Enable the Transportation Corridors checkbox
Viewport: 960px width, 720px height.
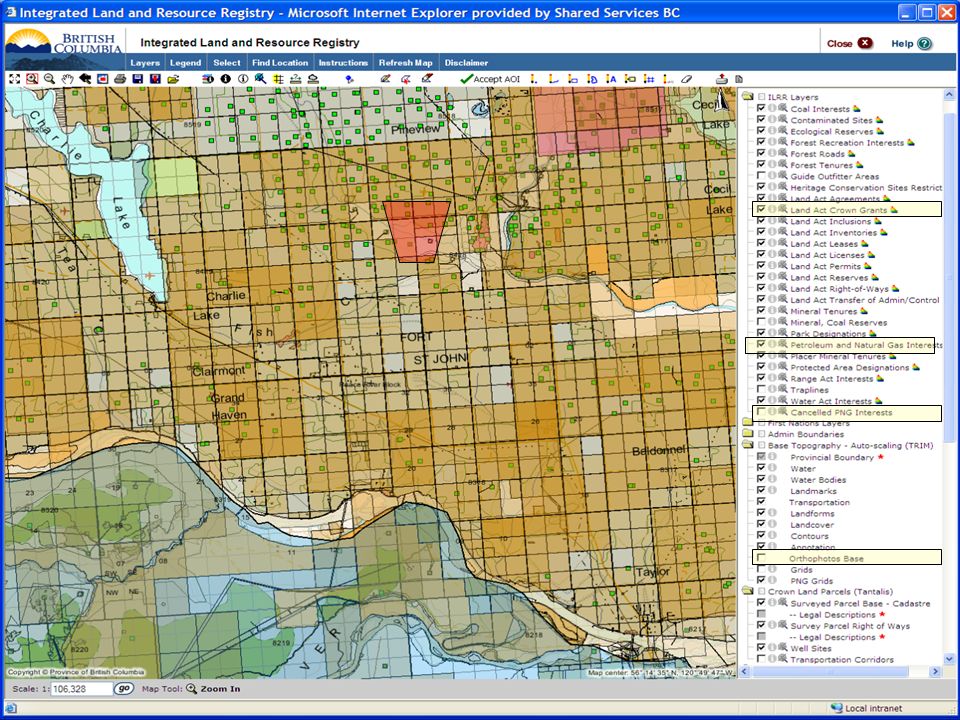coord(761,659)
